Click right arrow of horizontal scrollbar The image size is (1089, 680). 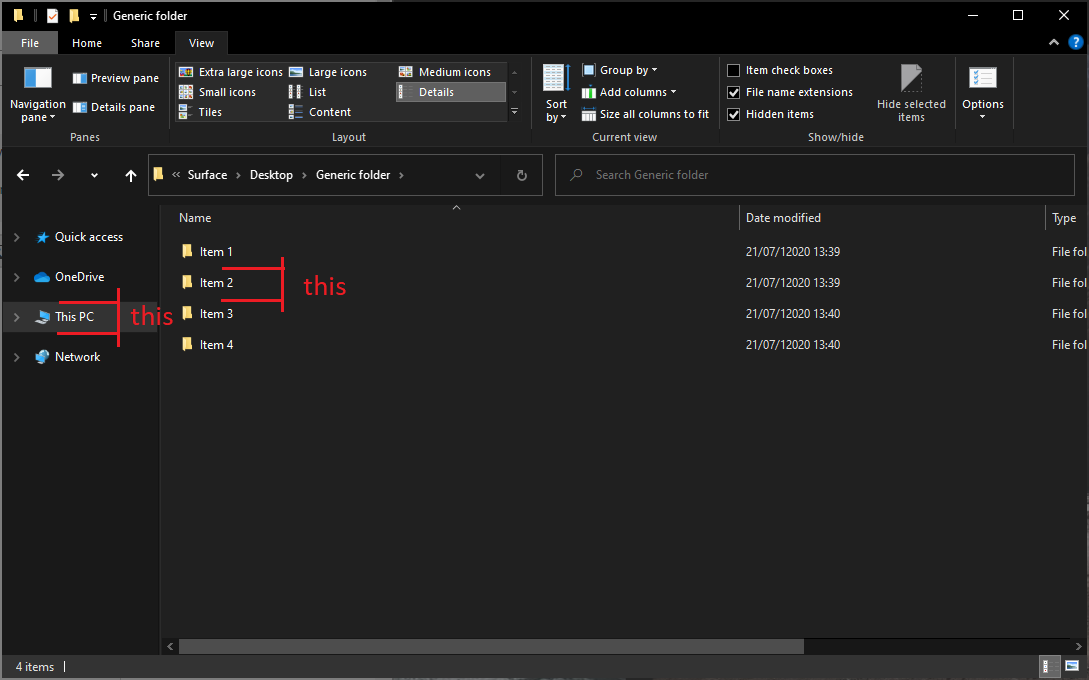(1079, 647)
